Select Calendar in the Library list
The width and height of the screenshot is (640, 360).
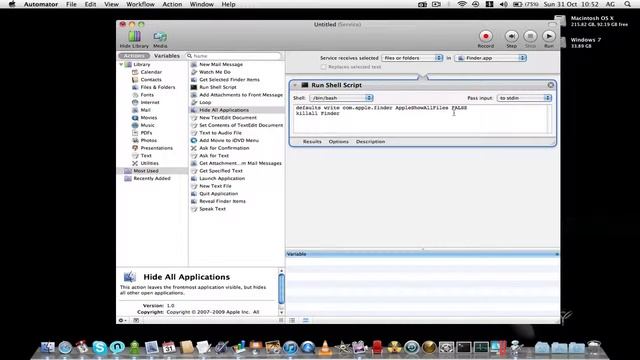click(151, 72)
